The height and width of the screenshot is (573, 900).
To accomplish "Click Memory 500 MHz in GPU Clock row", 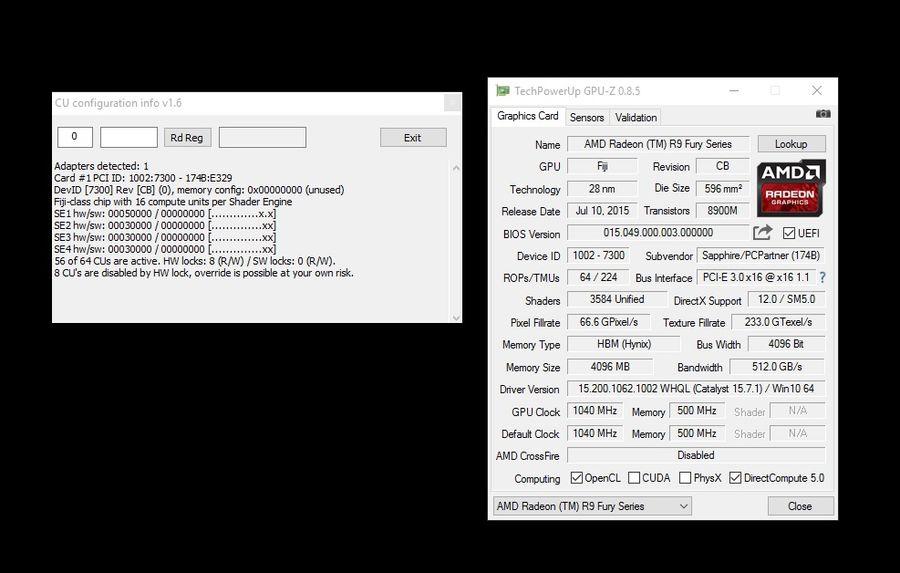I will (697, 411).
